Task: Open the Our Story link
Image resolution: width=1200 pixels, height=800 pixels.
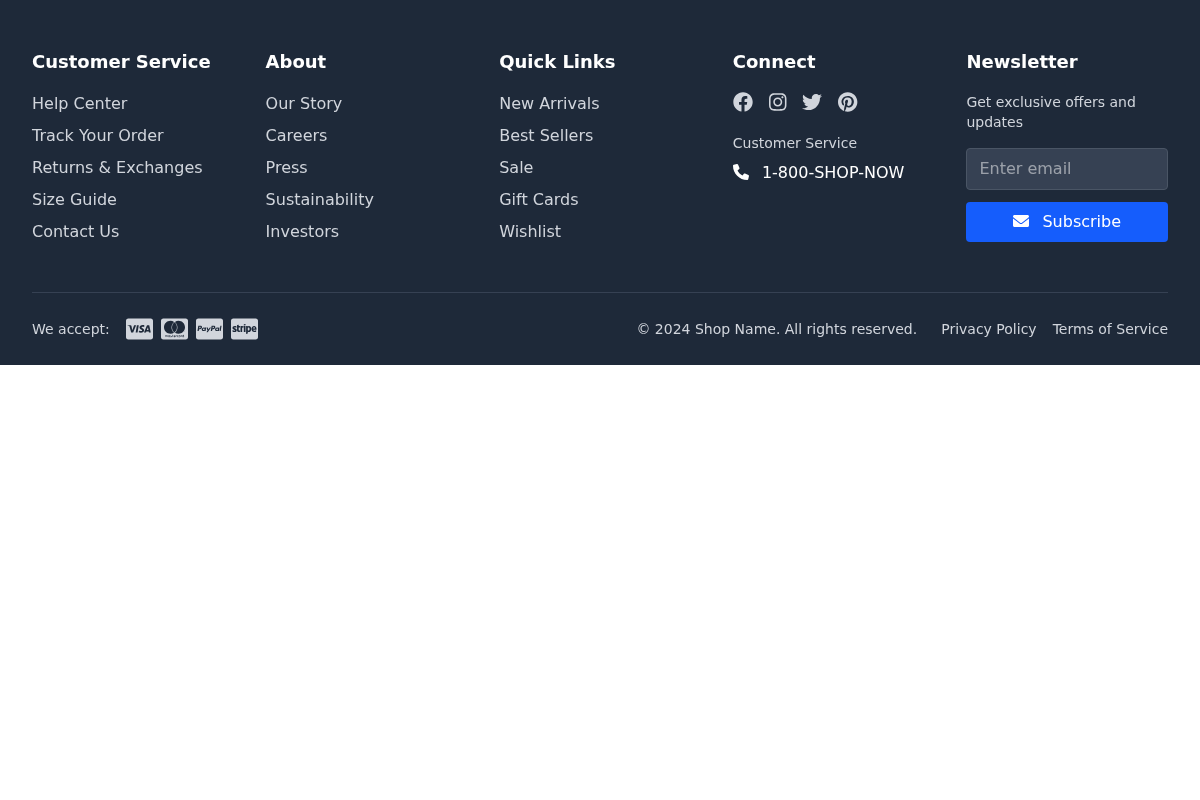Action: pyautogui.click(x=304, y=104)
